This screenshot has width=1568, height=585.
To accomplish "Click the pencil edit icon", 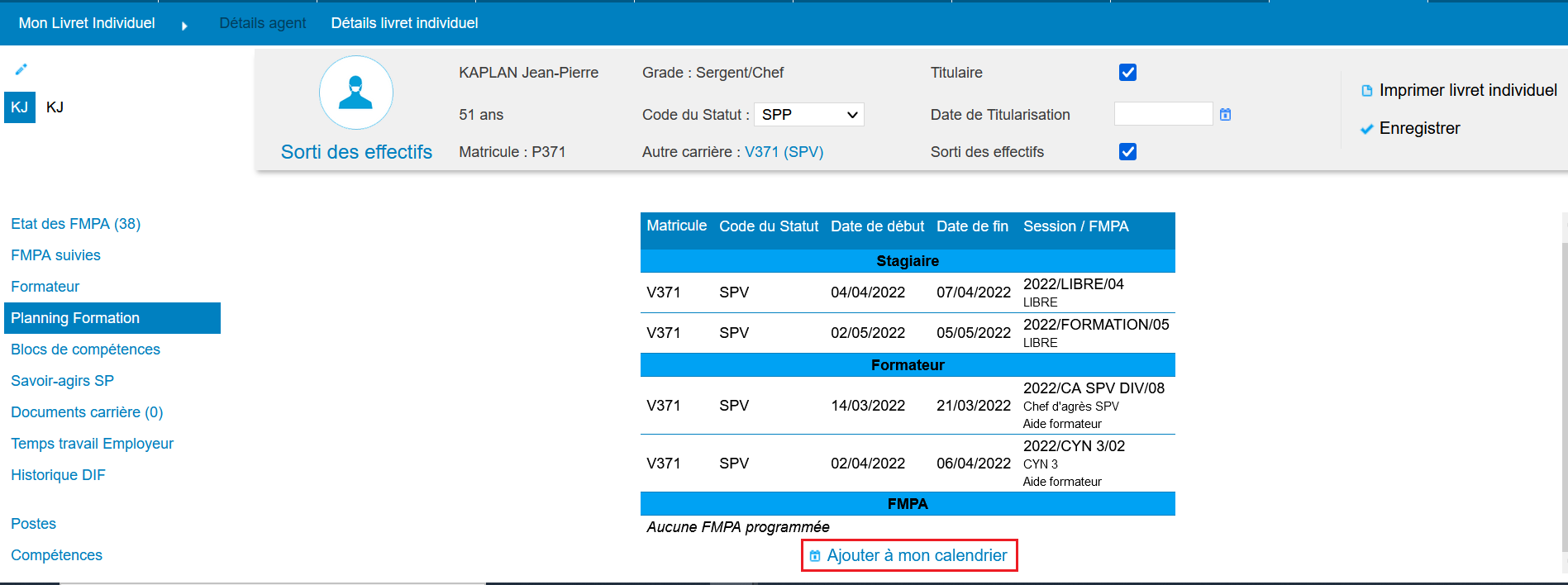I will 21,69.
